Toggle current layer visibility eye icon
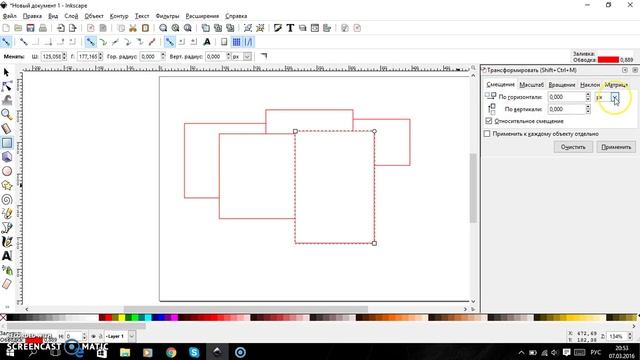The height and width of the screenshot is (360, 640). pos(93,336)
